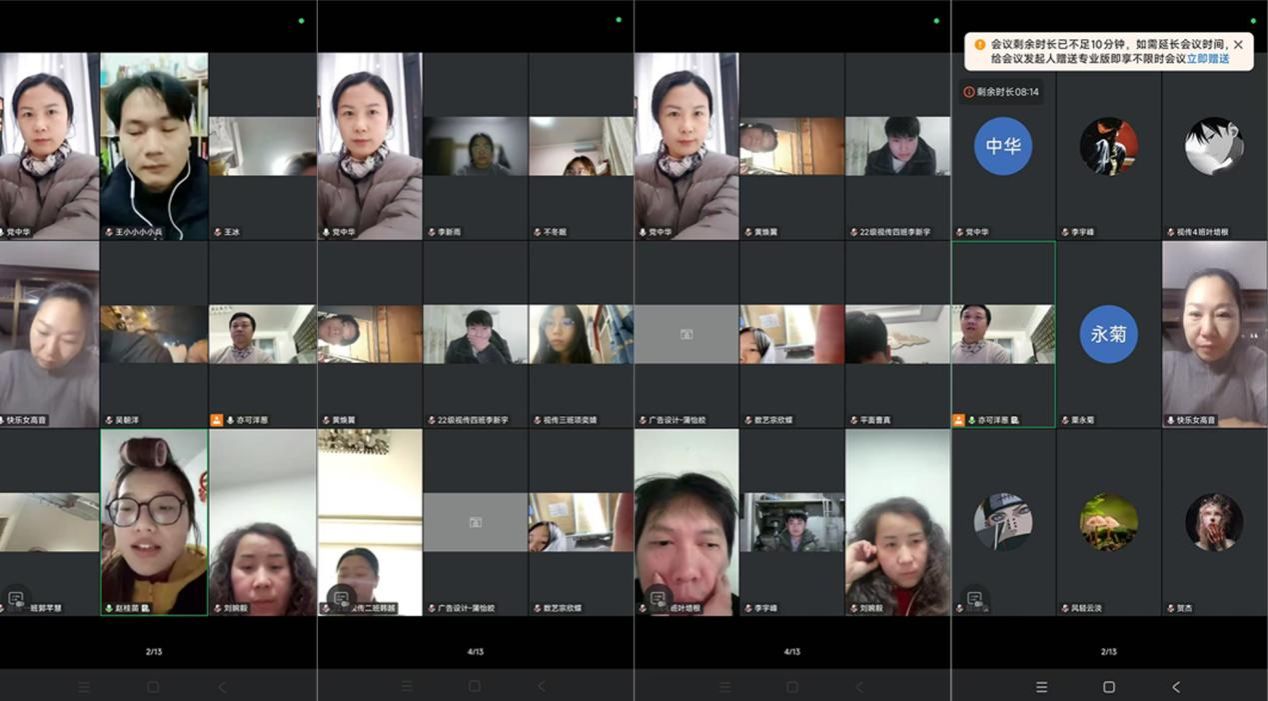This screenshot has width=1268, height=701.
Task: Tap the 剩余时长 08:14 countdown badge
Action: pos(1001,92)
